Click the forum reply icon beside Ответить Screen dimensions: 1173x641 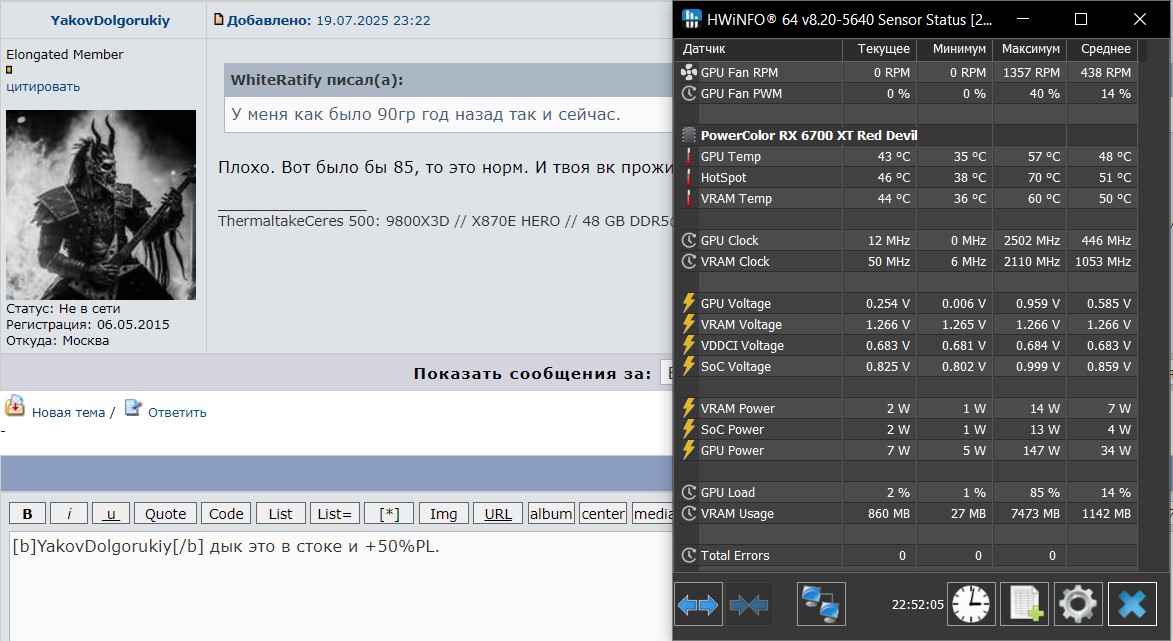click(x=132, y=408)
